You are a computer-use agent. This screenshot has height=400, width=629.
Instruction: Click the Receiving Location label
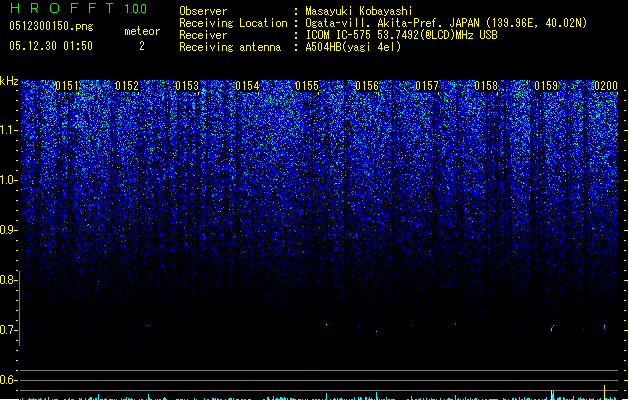tap(233, 23)
